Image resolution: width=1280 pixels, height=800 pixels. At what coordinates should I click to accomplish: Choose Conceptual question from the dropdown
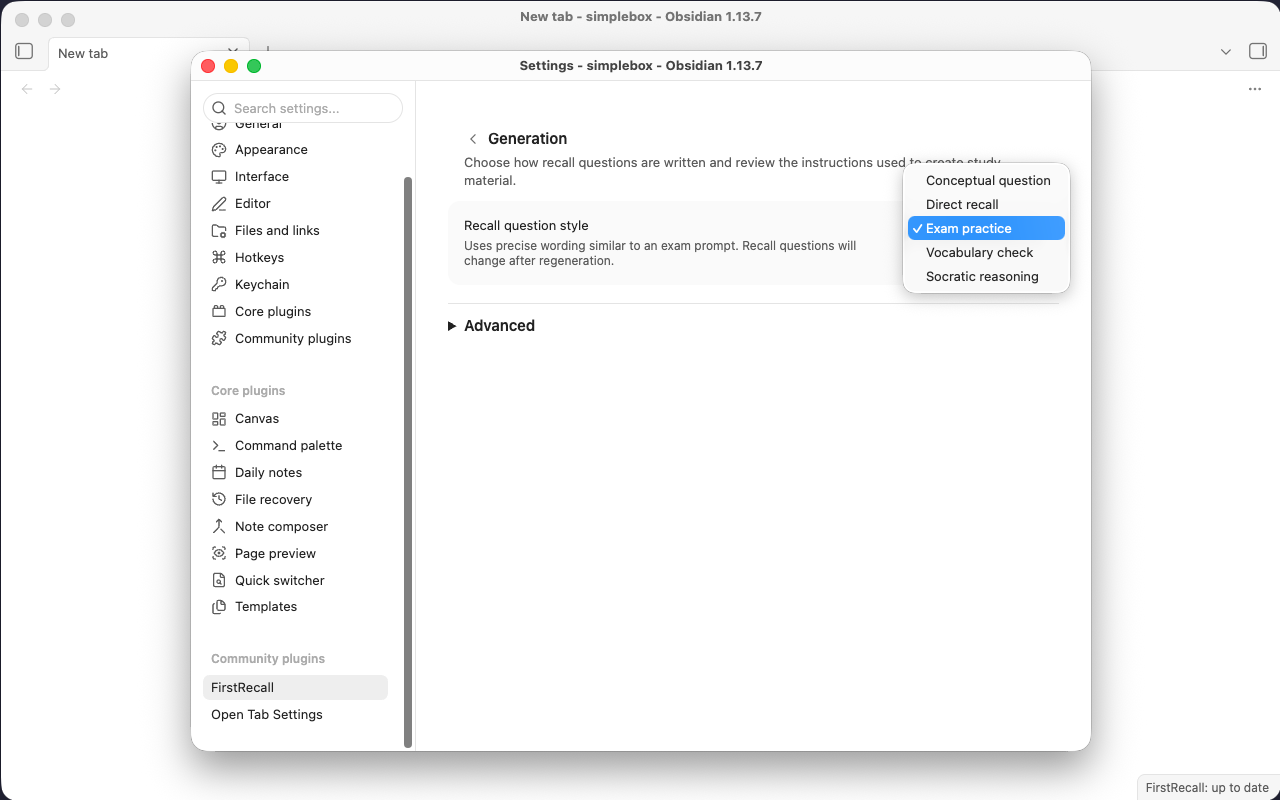click(x=986, y=181)
